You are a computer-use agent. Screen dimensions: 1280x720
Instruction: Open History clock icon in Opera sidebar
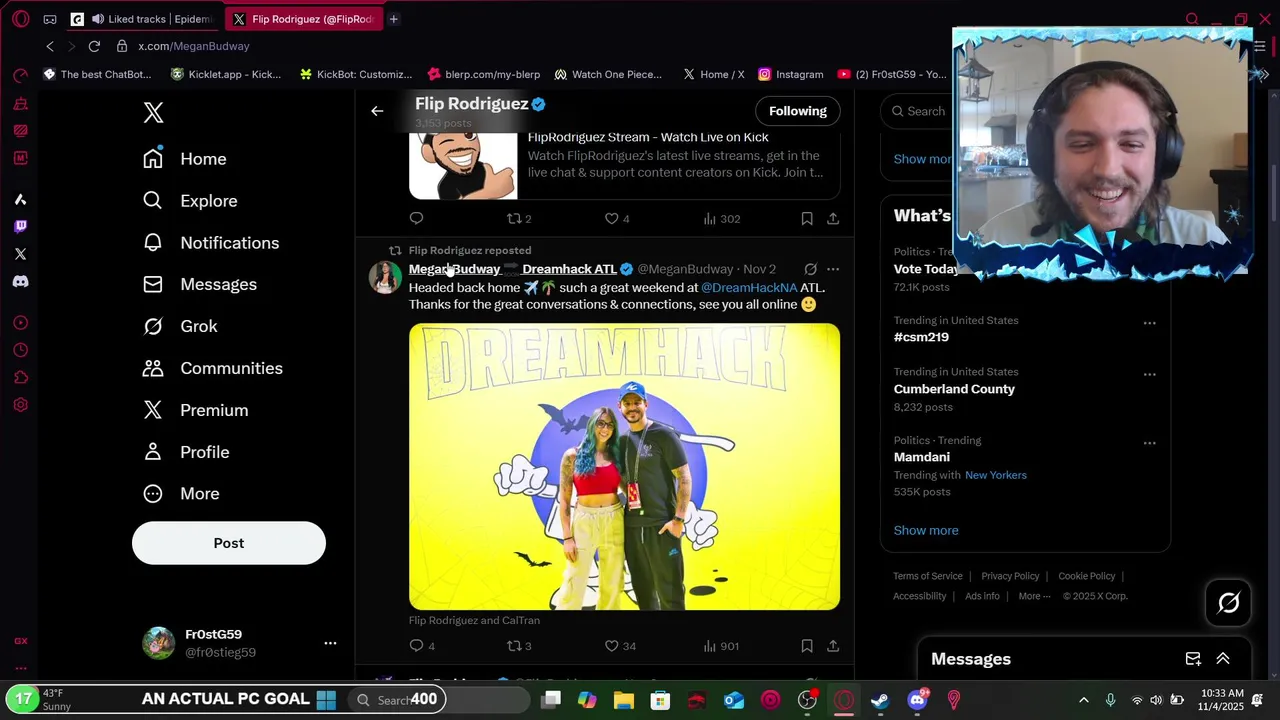point(20,350)
